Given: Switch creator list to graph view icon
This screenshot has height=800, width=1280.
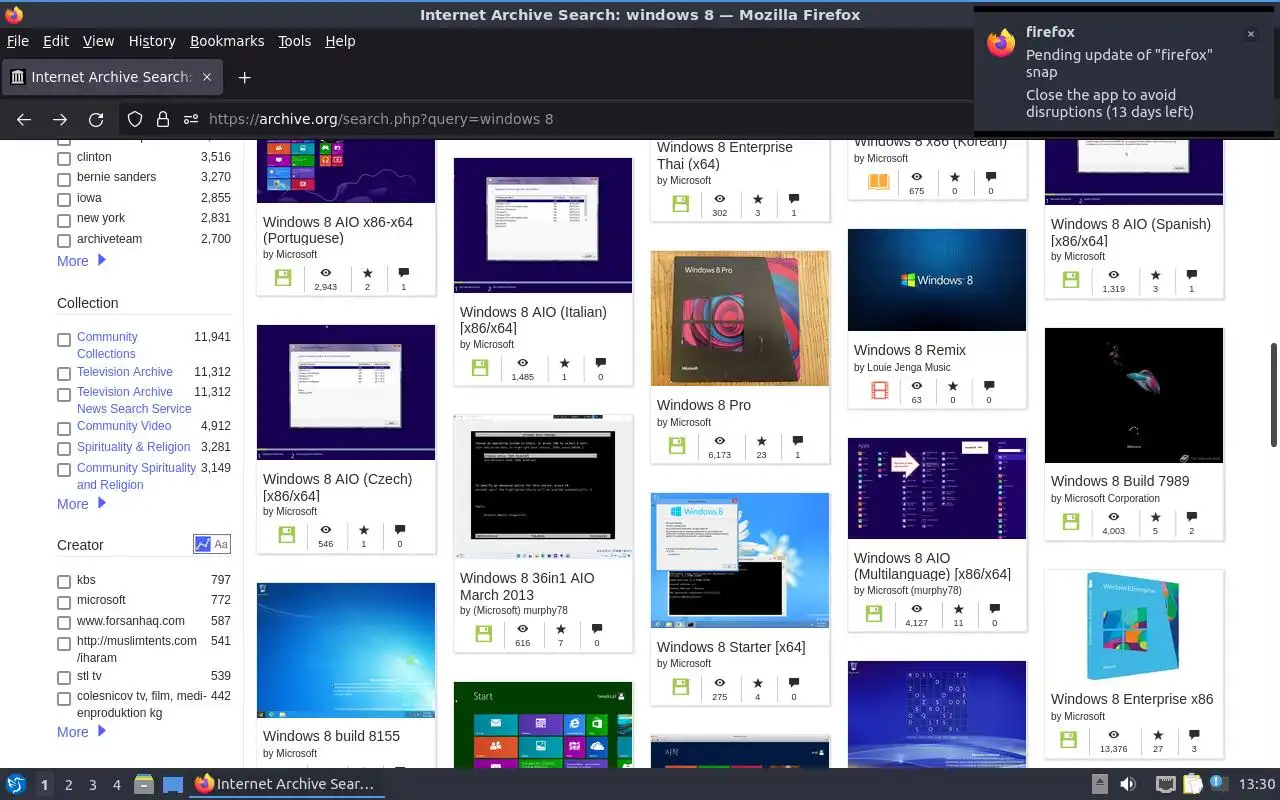Looking at the screenshot, I should click(203, 544).
